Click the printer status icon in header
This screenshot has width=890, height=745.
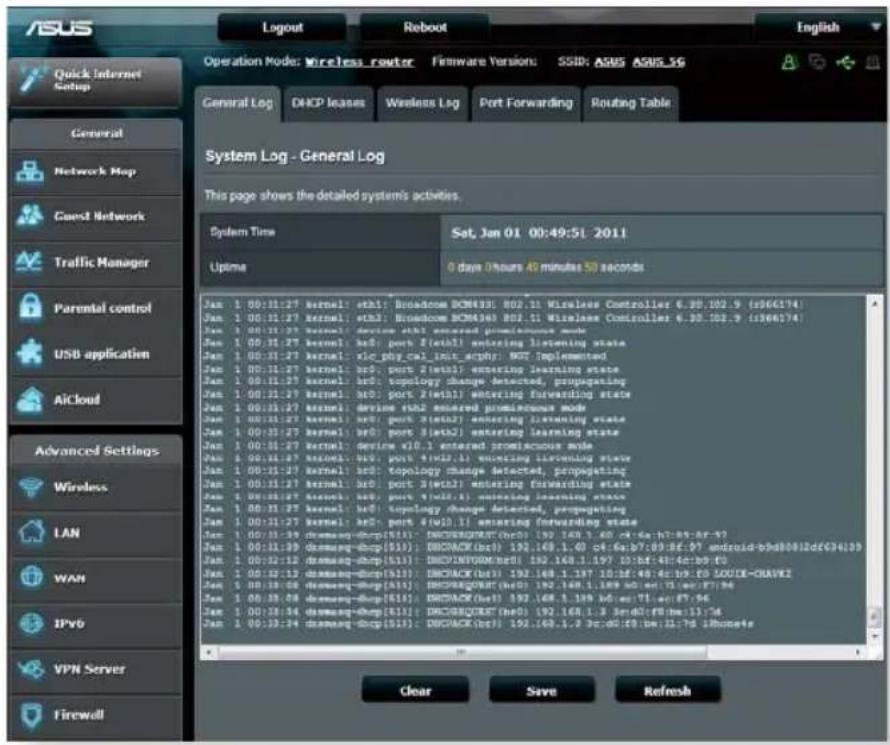(872, 62)
